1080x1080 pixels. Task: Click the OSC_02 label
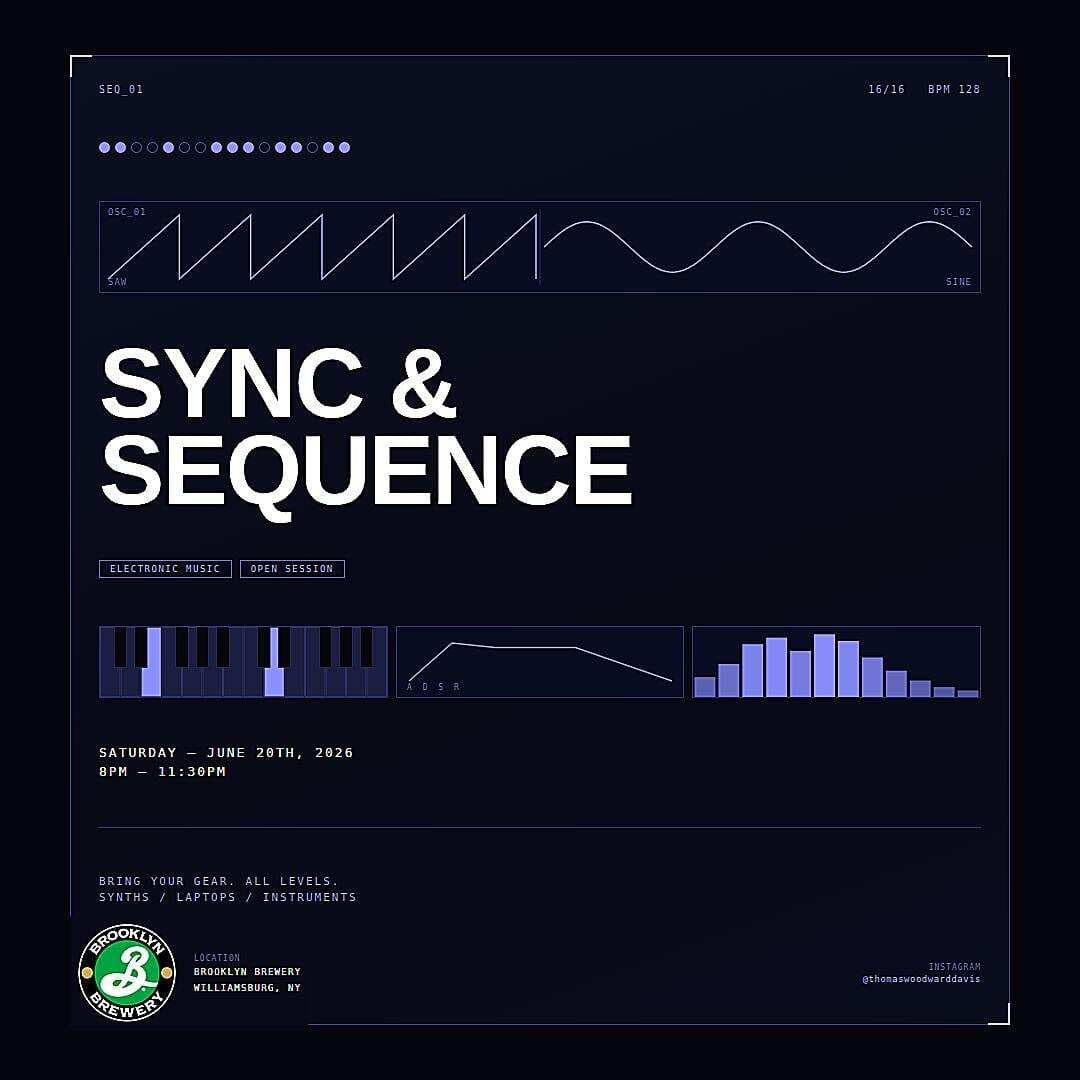(x=952, y=211)
